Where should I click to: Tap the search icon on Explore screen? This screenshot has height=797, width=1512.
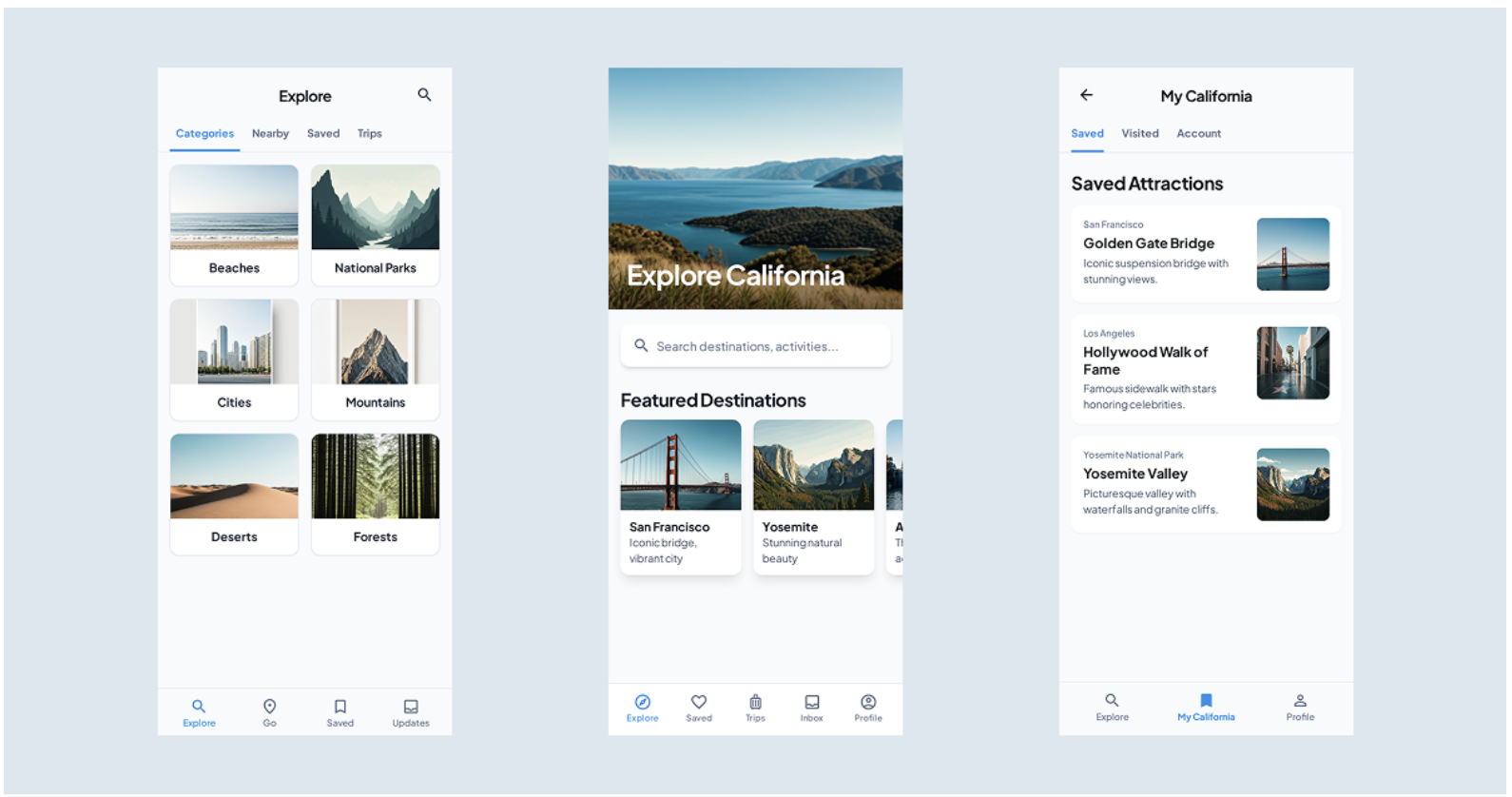click(x=424, y=95)
